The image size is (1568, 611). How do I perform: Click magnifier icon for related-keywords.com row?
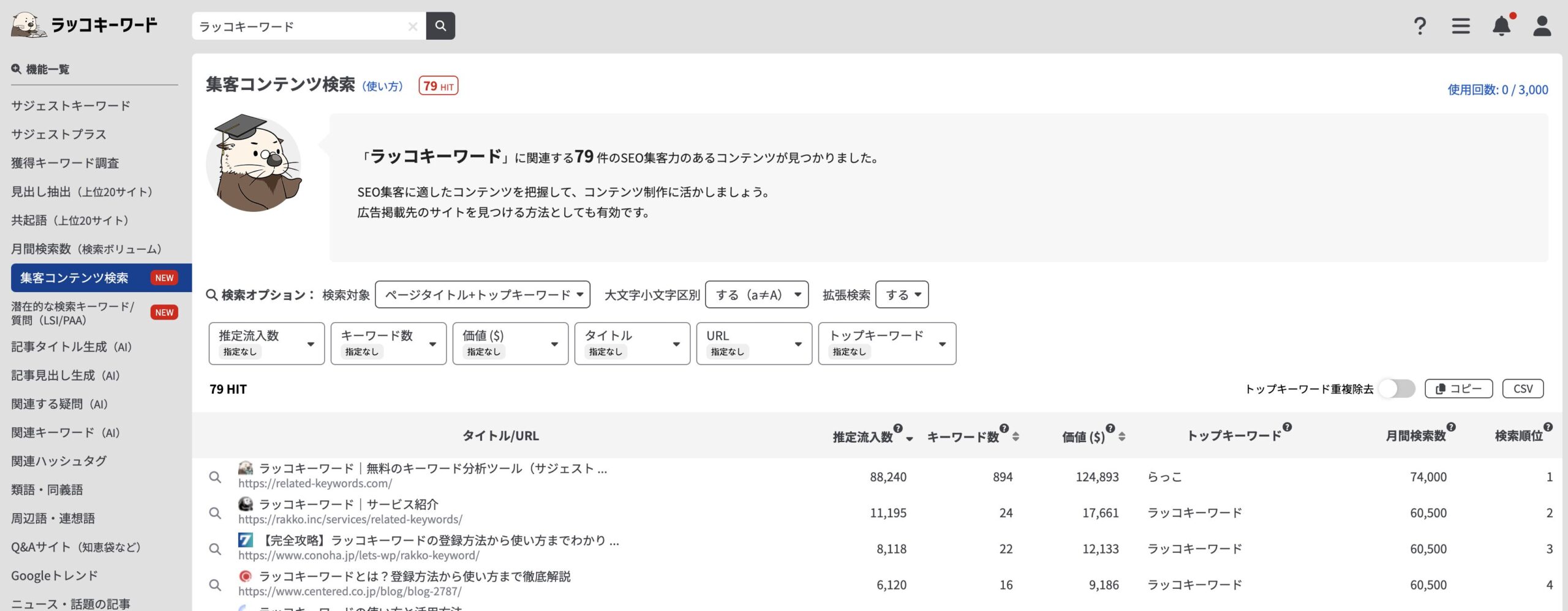click(215, 476)
